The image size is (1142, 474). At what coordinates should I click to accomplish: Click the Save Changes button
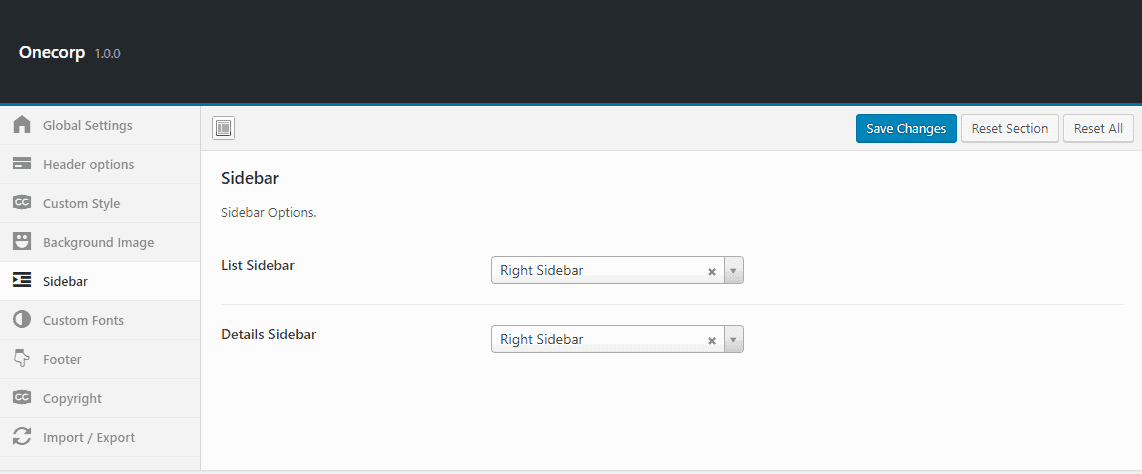(906, 128)
